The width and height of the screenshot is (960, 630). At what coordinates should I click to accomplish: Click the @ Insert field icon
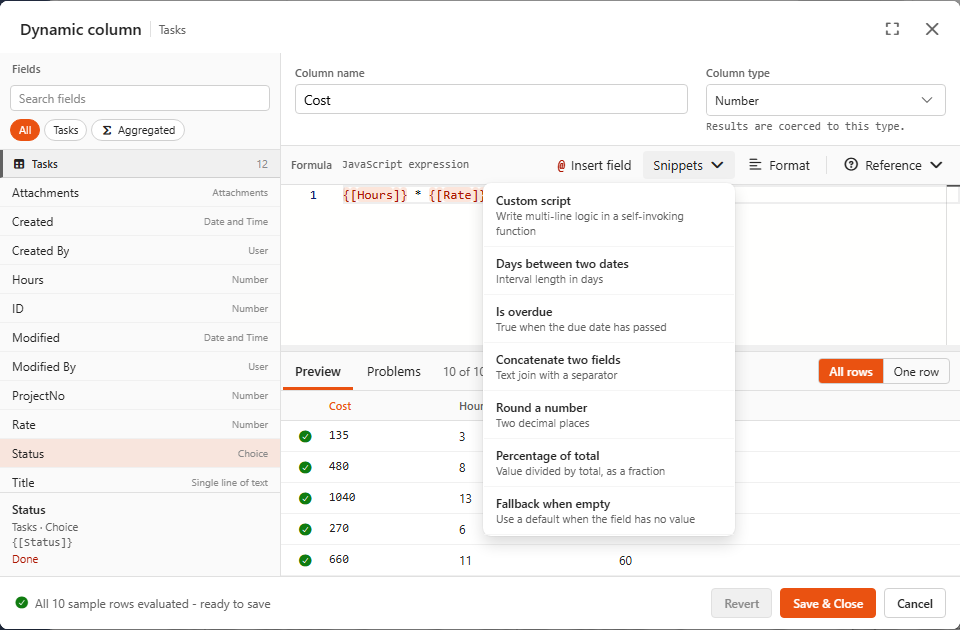561,166
